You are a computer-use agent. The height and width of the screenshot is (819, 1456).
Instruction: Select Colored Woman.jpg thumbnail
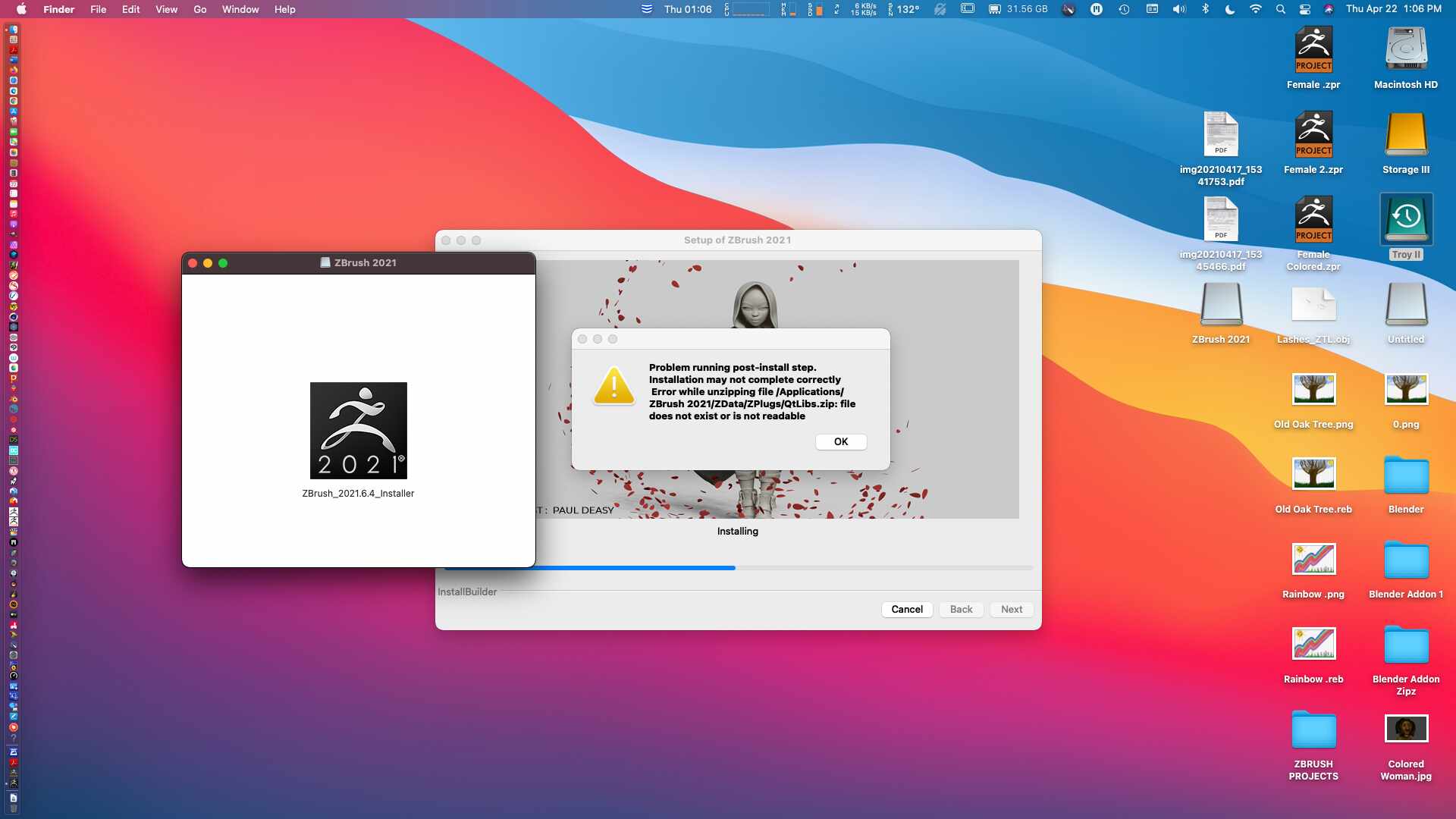pyautogui.click(x=1406, y=729)
